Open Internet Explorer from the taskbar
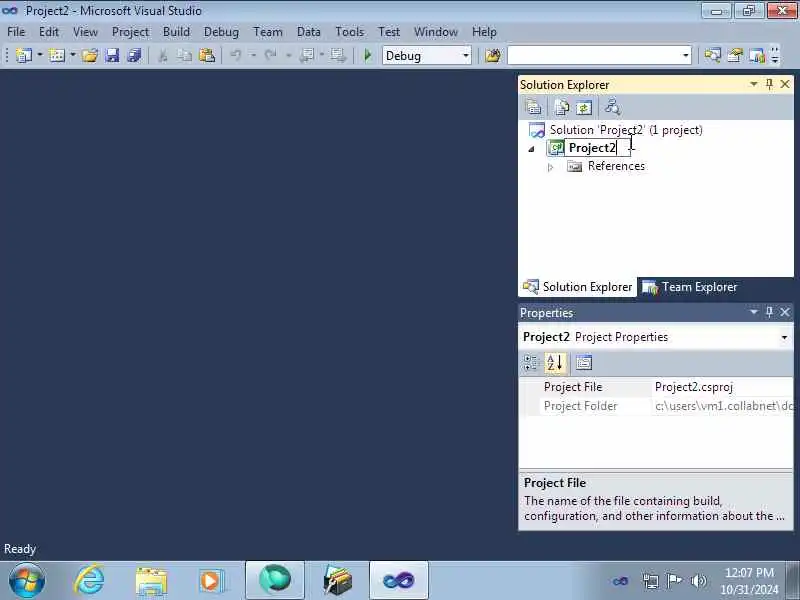Image resolution: width=800 pixels, height=600 pixels. [89, 580]
